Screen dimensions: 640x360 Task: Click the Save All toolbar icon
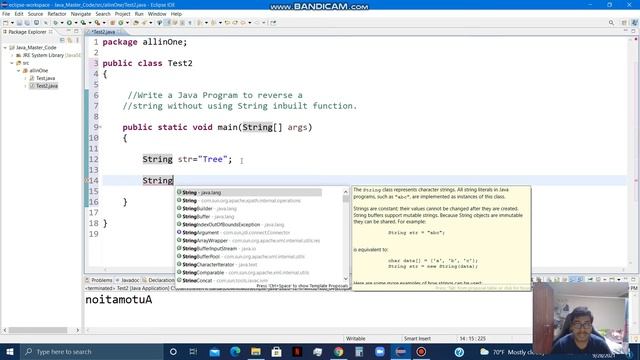click(27, 23)
